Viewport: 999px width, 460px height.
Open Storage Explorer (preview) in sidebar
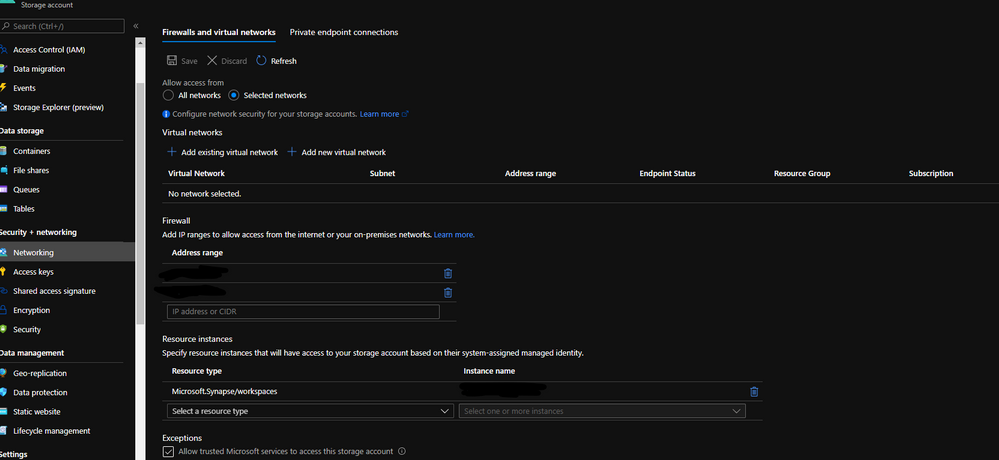[x=58, y=107]
